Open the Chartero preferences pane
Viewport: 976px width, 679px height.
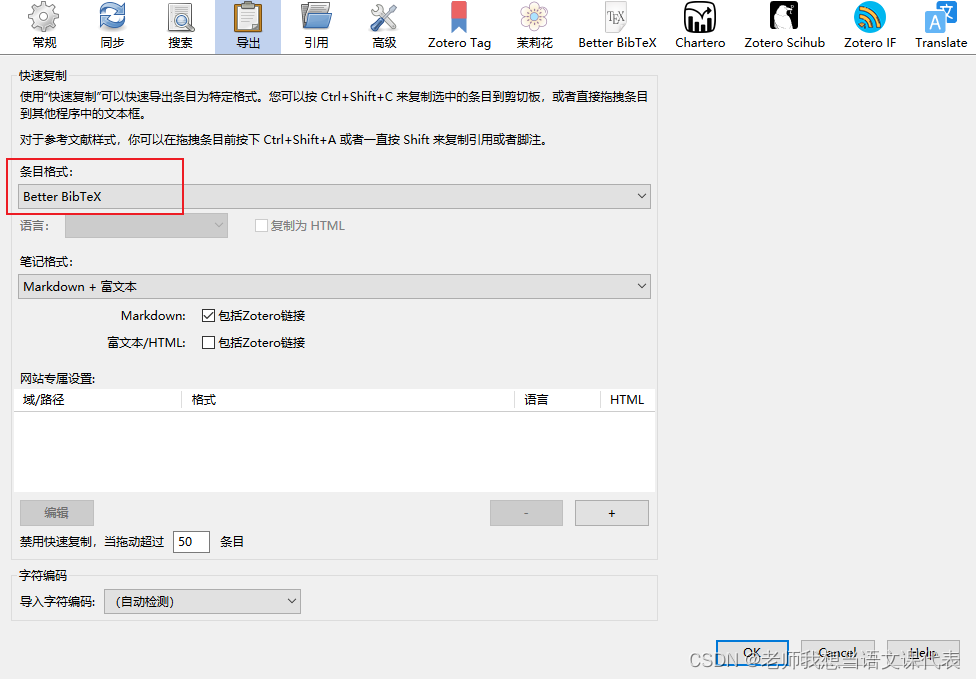(x=700, y=27)
